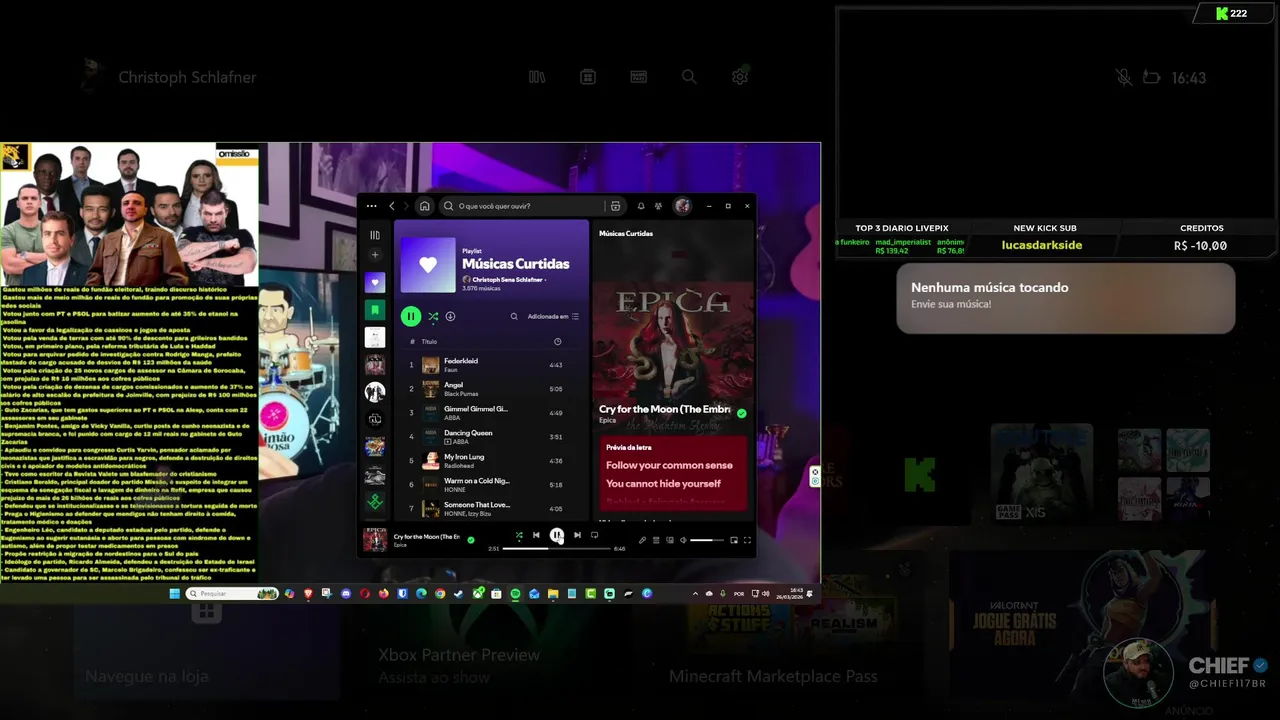Enter Spotify full screen mode
The width and height of the screenshot is (1280, 720).
[x=747, y=540]
